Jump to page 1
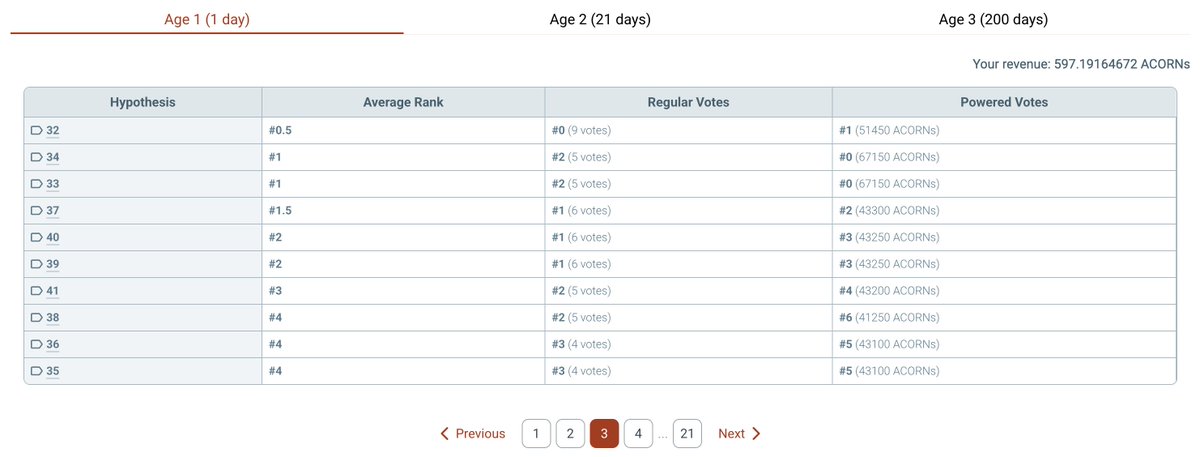The height and width of the screenshot is (457, 1200). tap(536, 434)
